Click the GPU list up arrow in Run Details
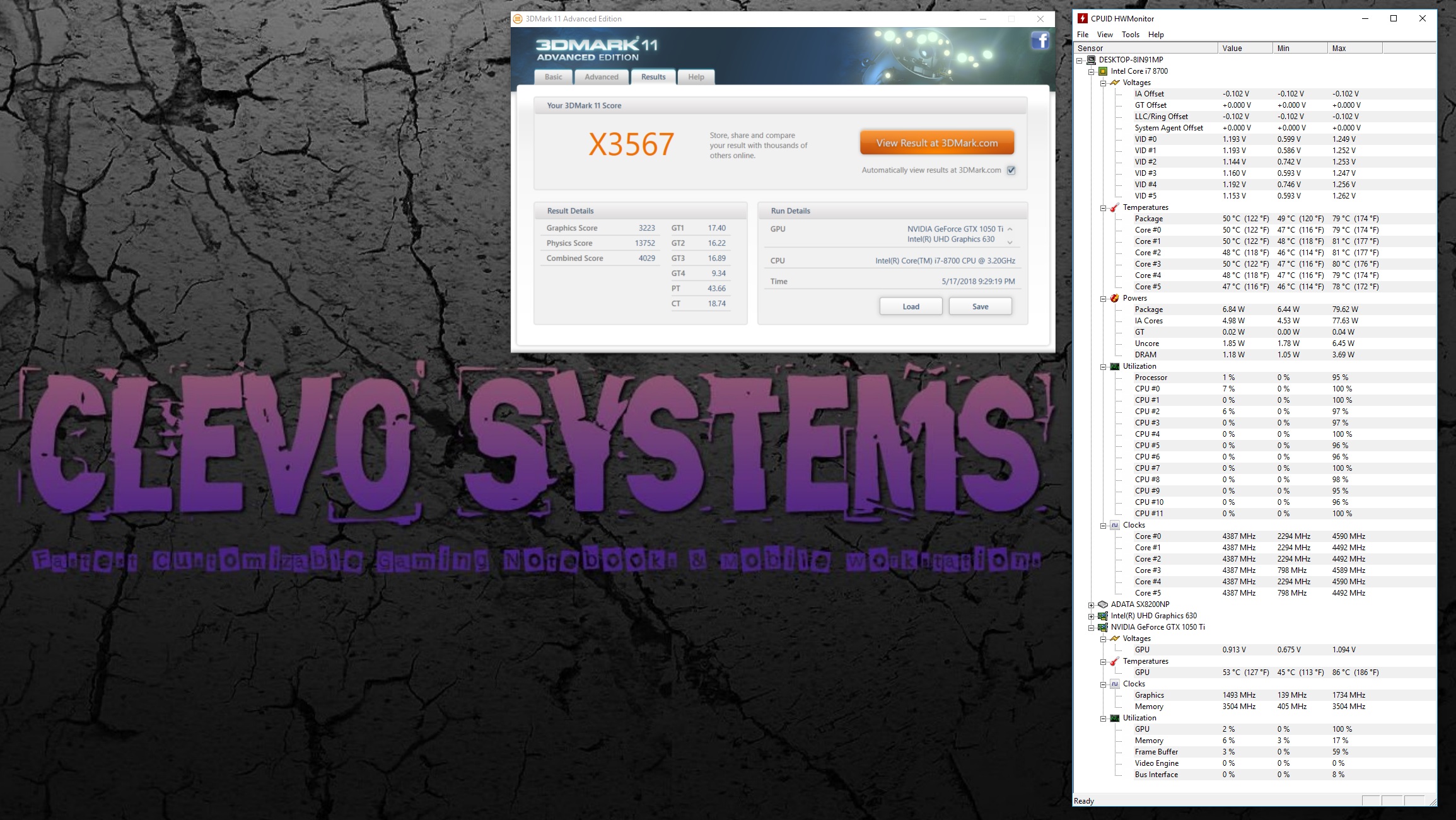The height and width of the screenshot is (820, 1456). [x=1010, y=229]
